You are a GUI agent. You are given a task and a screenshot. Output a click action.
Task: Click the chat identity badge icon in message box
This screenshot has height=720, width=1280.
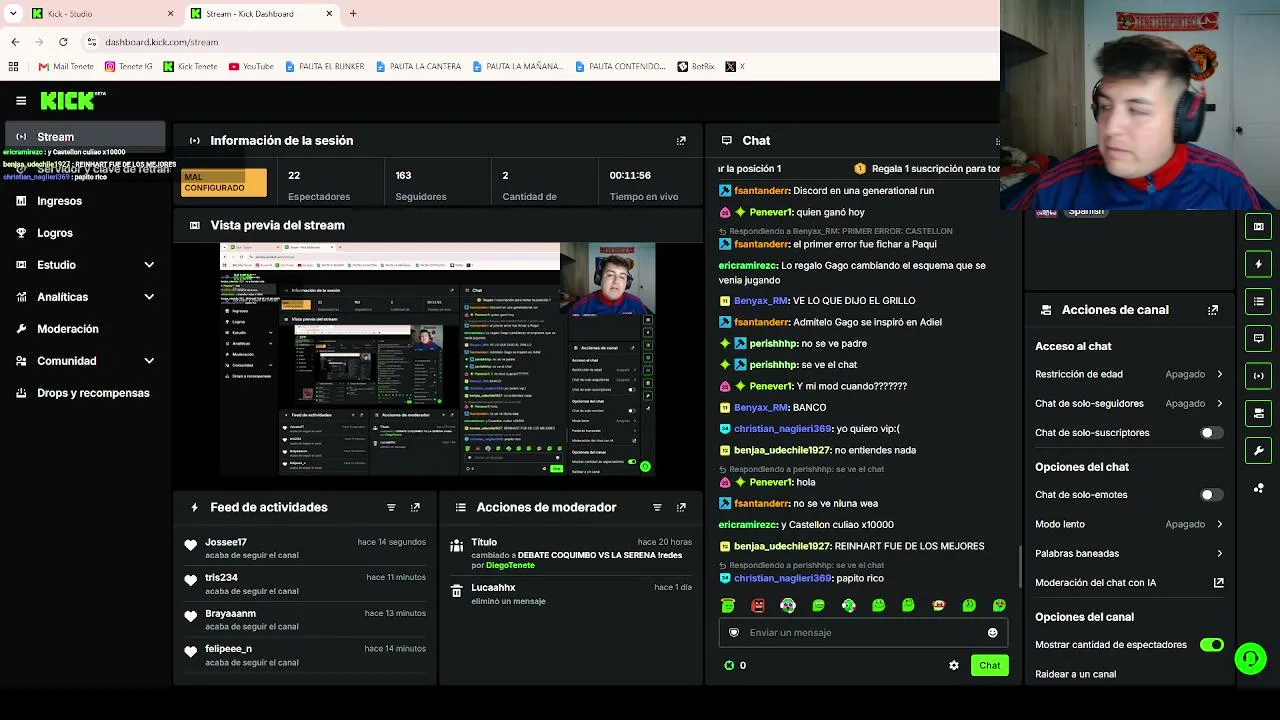point(734,633)
